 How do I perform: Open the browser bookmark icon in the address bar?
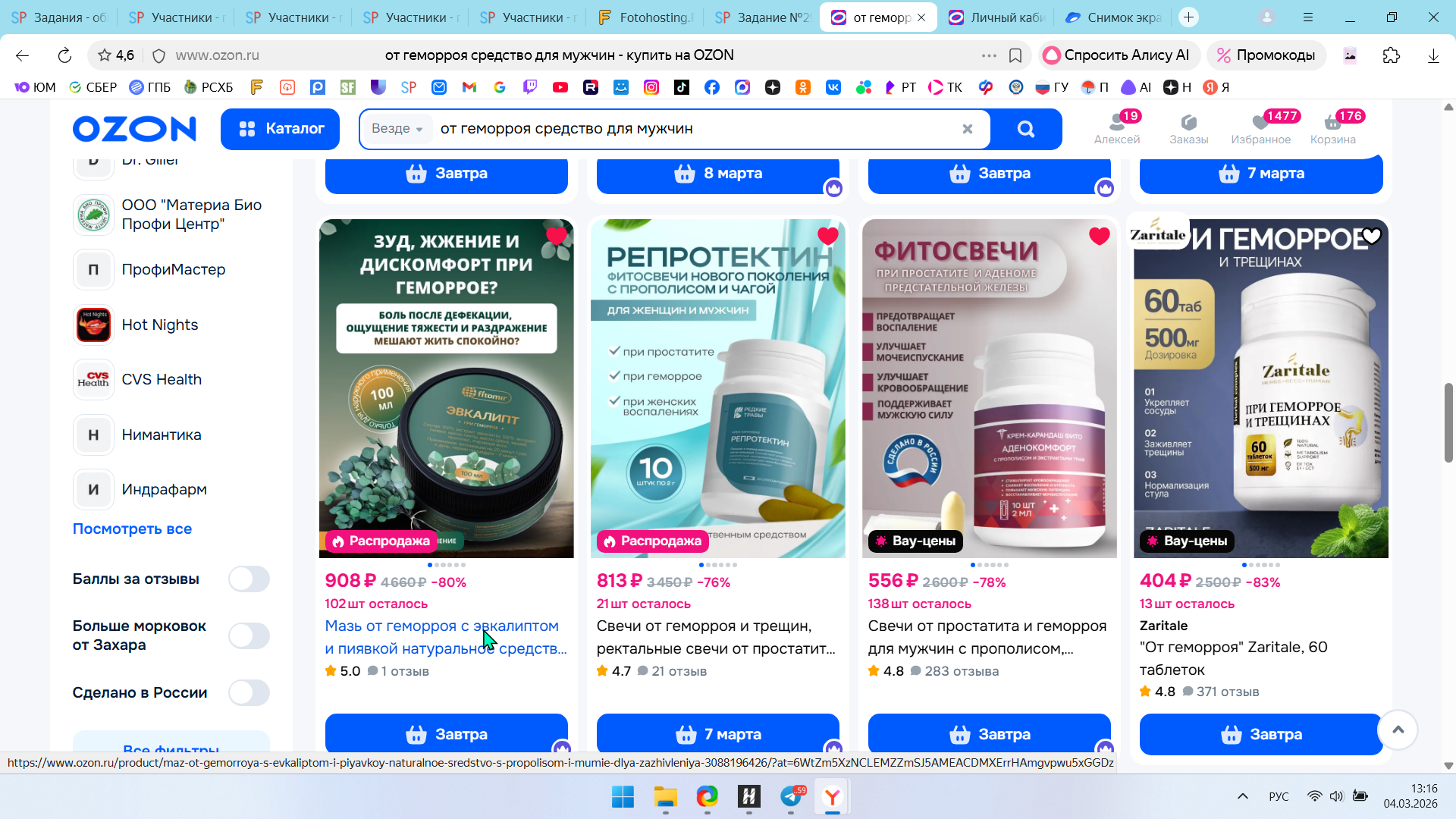coord(1015,55)
